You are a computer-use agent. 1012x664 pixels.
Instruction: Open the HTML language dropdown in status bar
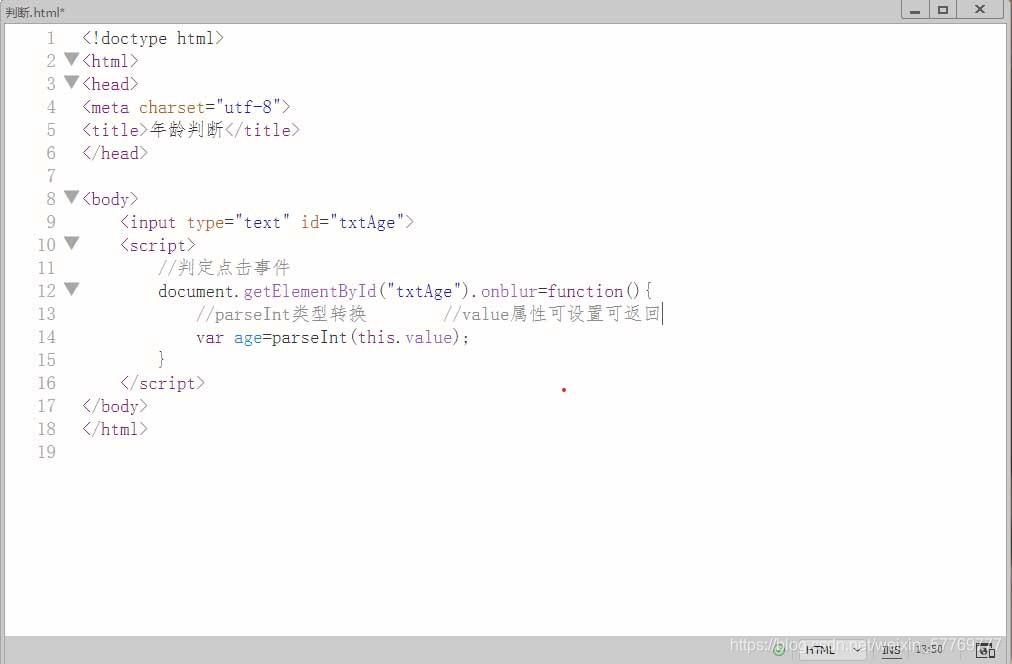(x=832, y=650)
